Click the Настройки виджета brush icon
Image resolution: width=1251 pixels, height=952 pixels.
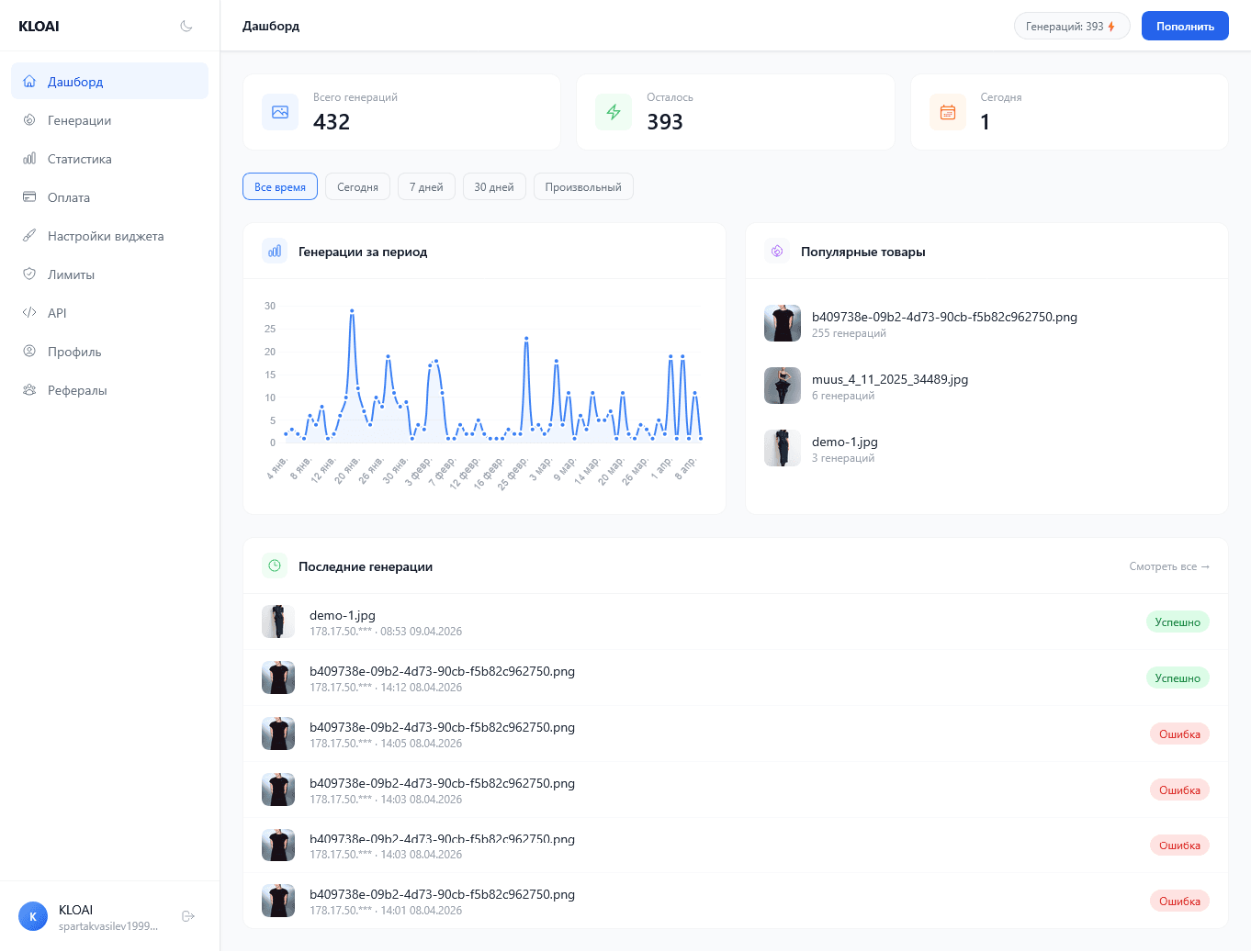pos(29,236)
